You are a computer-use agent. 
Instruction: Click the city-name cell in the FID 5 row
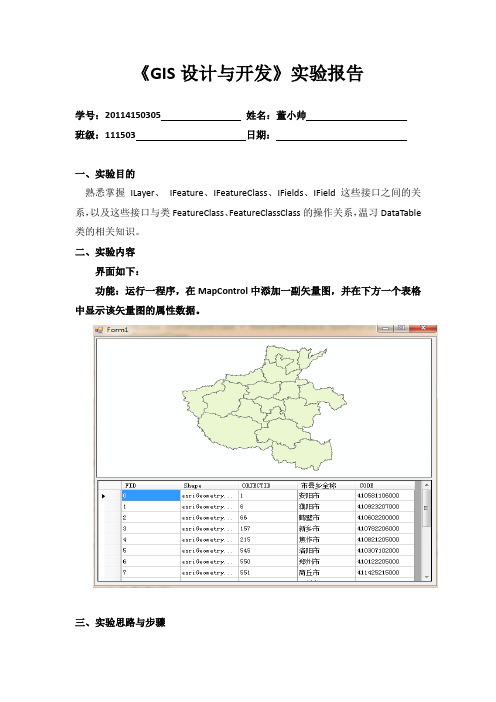click(x=326, y=551)
